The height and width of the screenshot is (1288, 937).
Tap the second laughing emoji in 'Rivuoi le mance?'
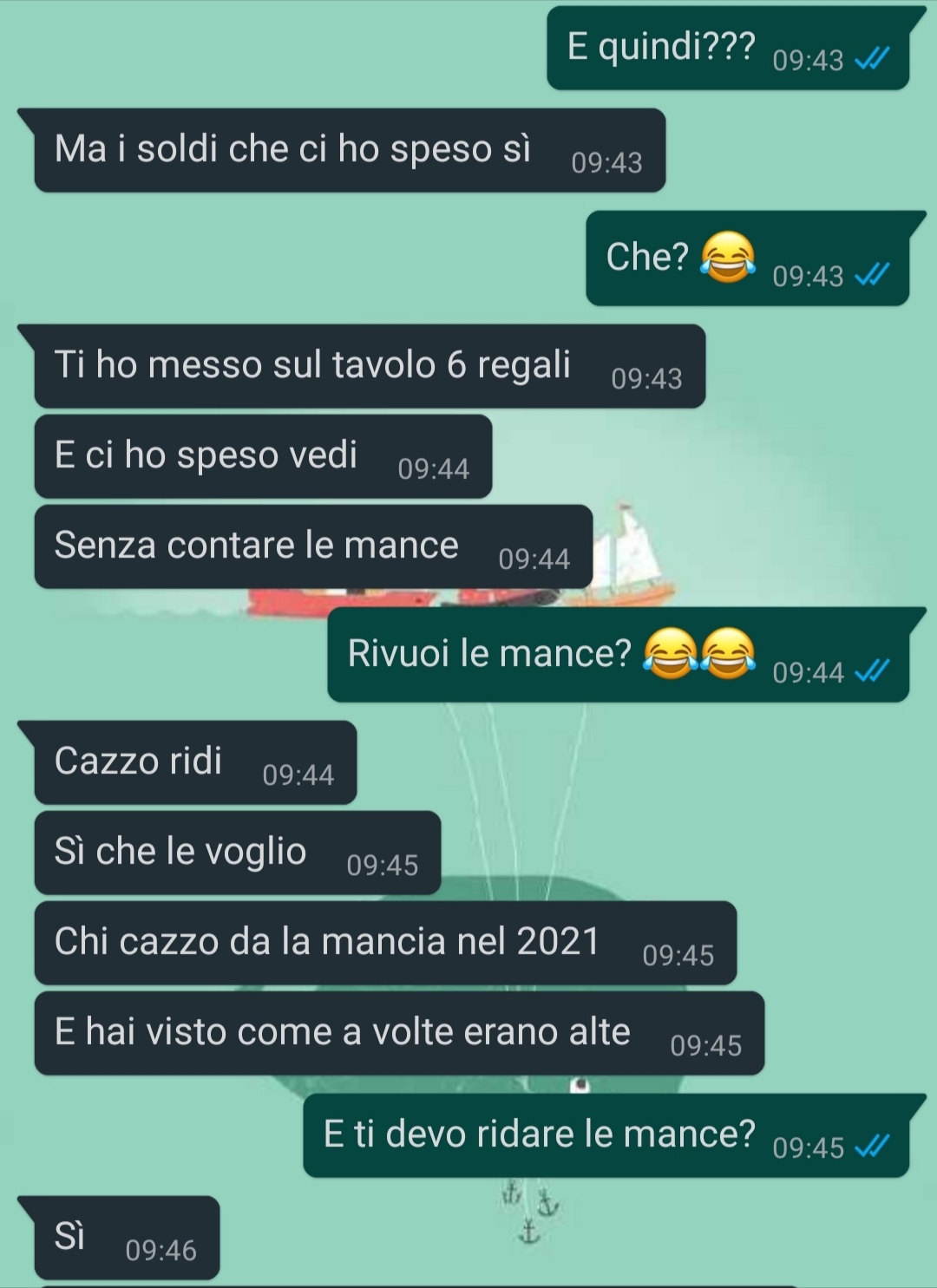click(x=727, y=653)
